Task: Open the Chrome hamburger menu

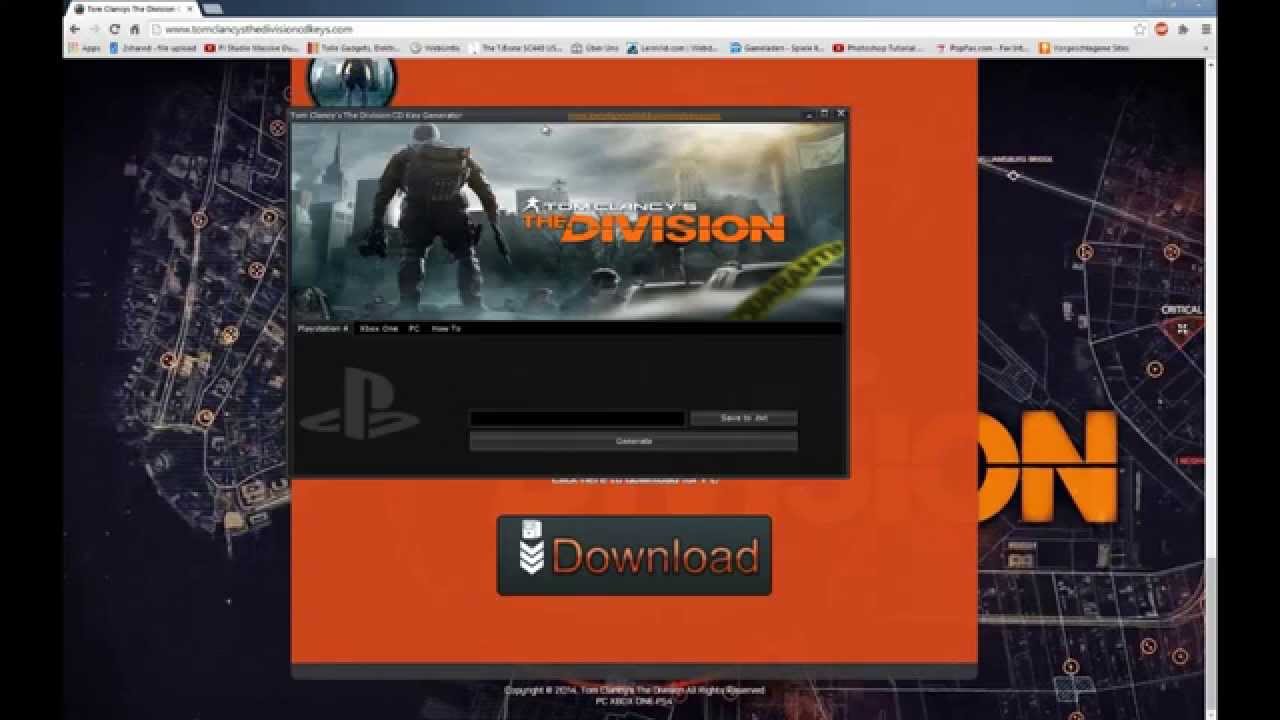Action: click(x=1205, y=29)
